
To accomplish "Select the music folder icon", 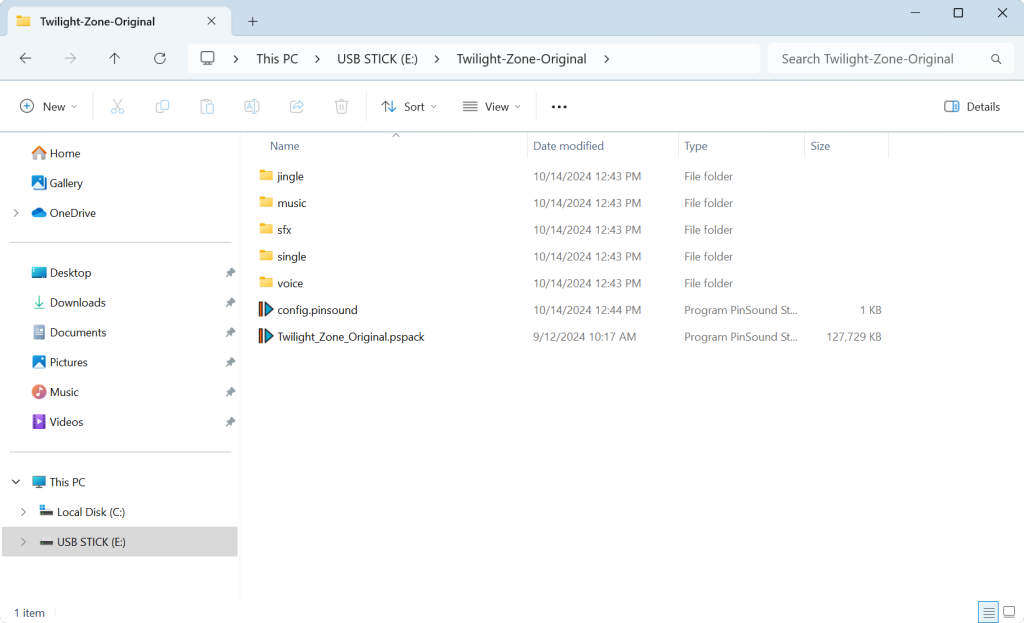I will tap(266, 202).
